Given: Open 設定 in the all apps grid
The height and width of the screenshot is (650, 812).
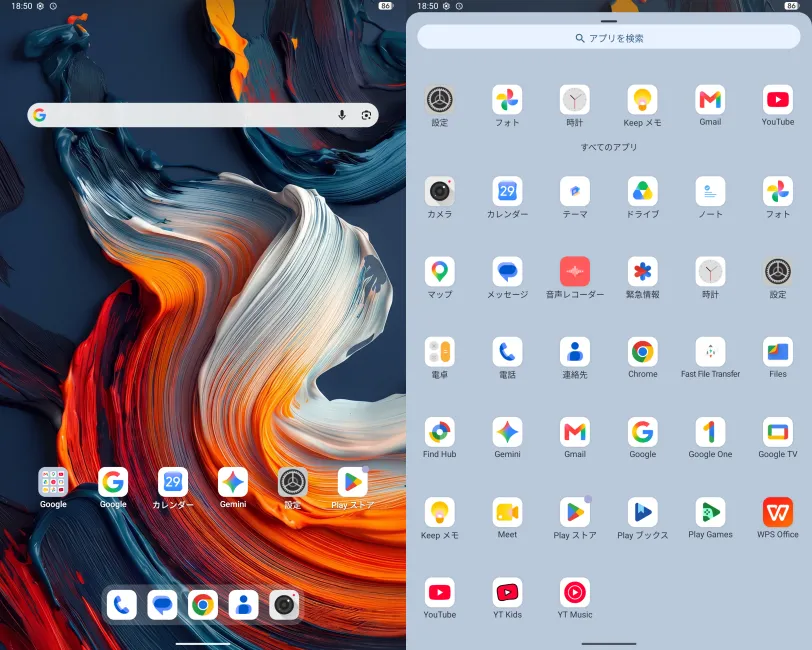Looking at the screenshot, I should click(x=777, y=271).
